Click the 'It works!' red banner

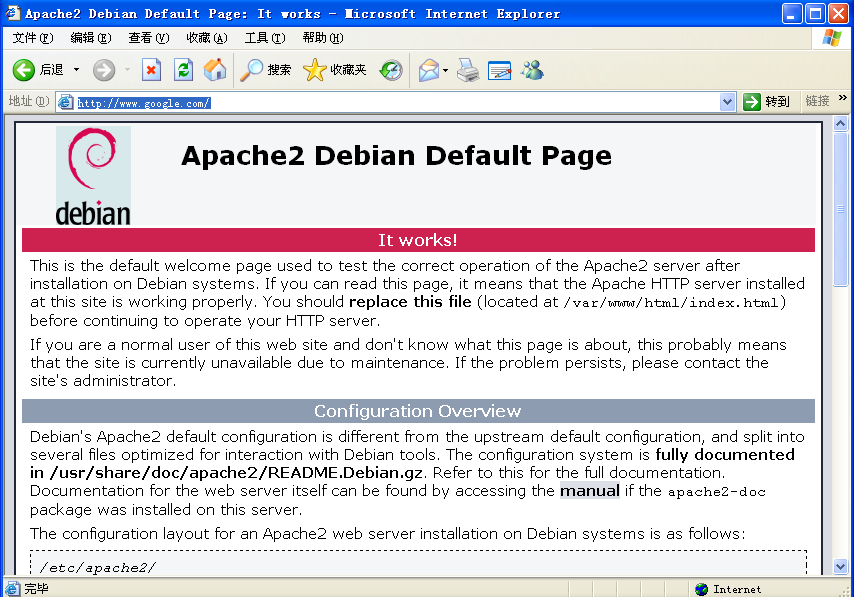tap(418, 240)
